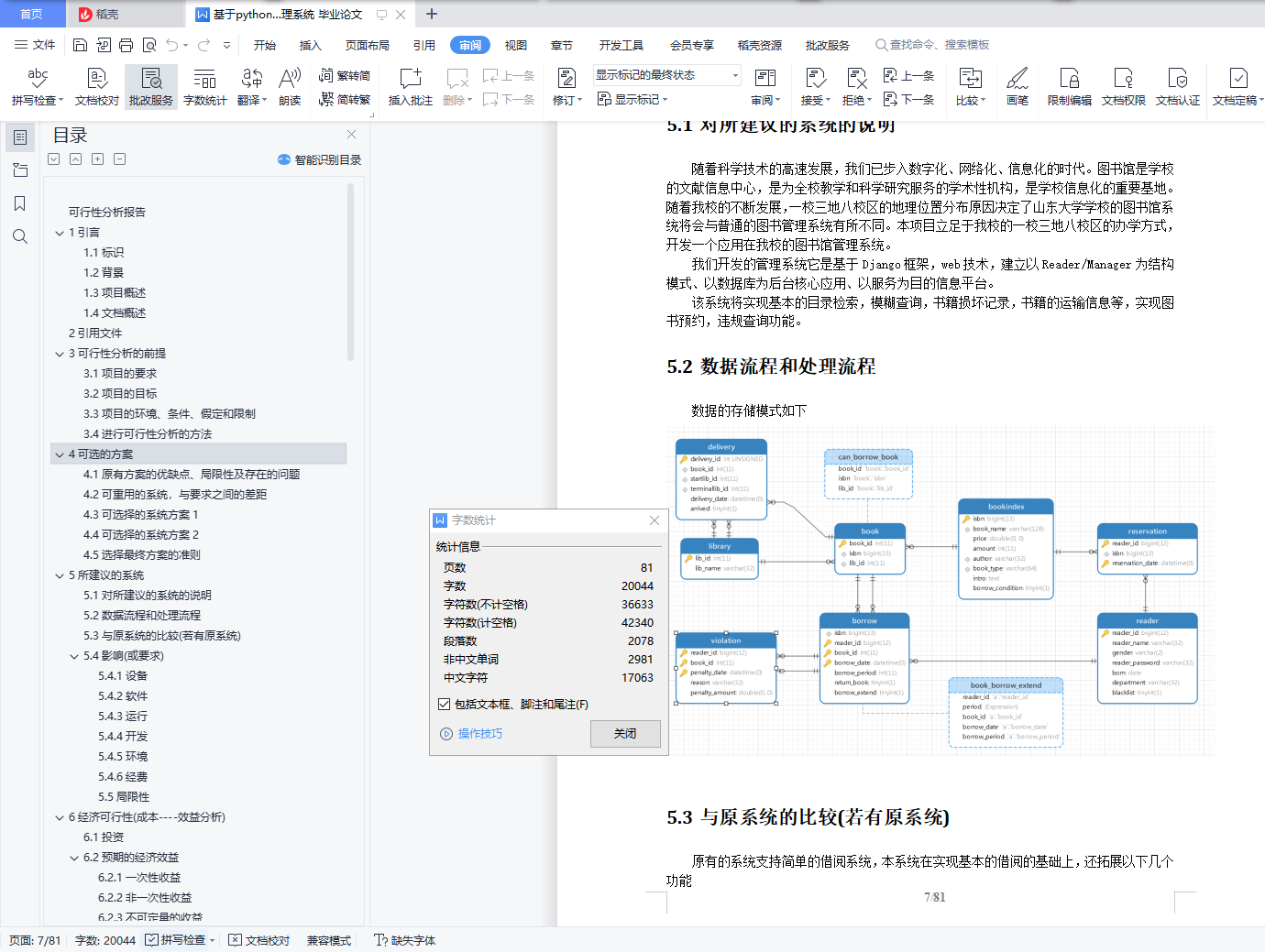Convert text with 繁转简 button

coord(345,75)
